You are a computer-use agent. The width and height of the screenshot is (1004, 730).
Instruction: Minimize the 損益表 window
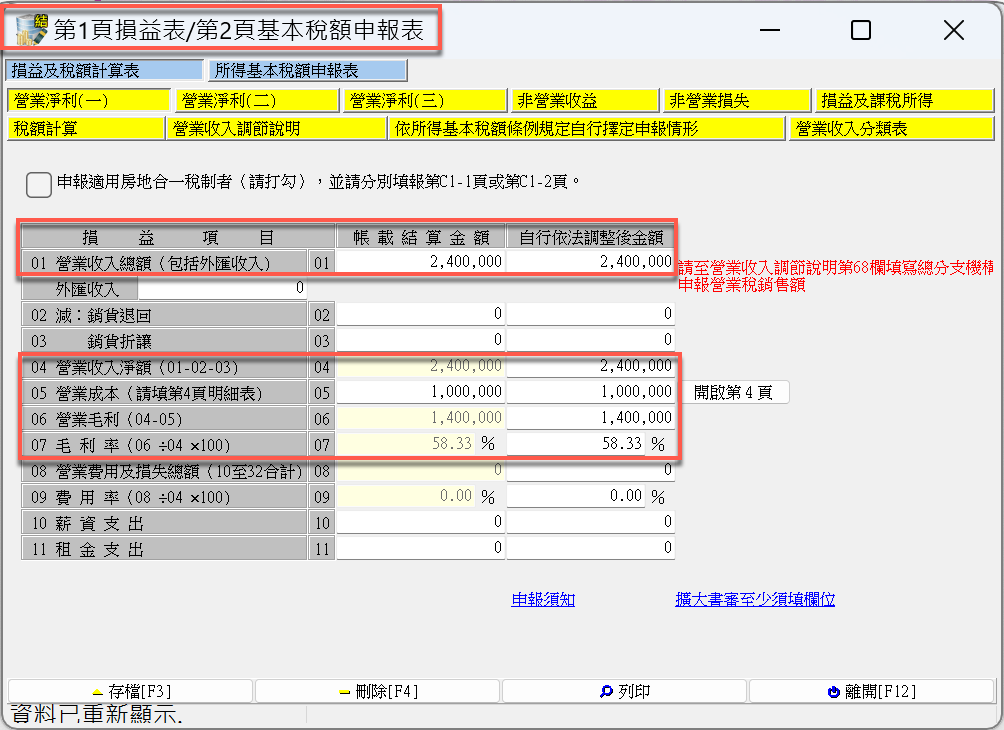click(769, 30)
